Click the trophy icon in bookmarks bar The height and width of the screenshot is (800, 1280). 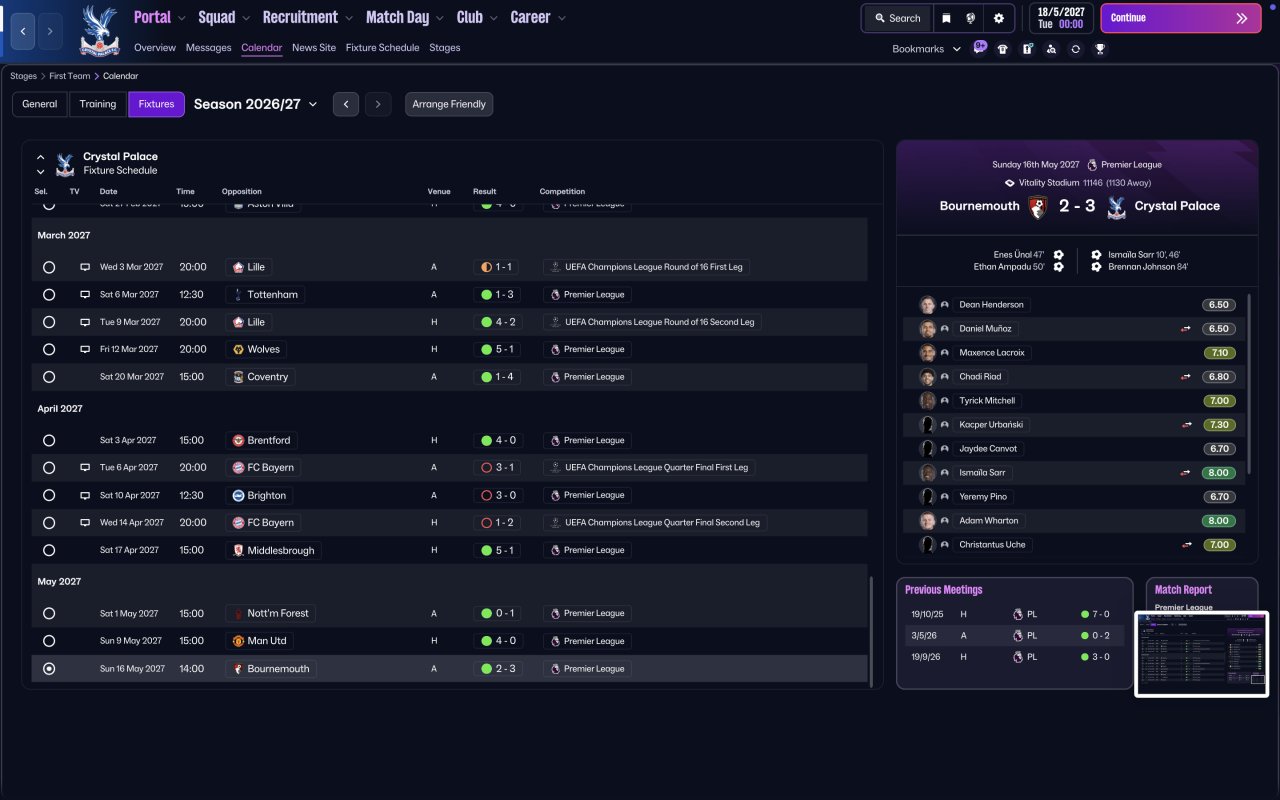tap(1100, 48)
